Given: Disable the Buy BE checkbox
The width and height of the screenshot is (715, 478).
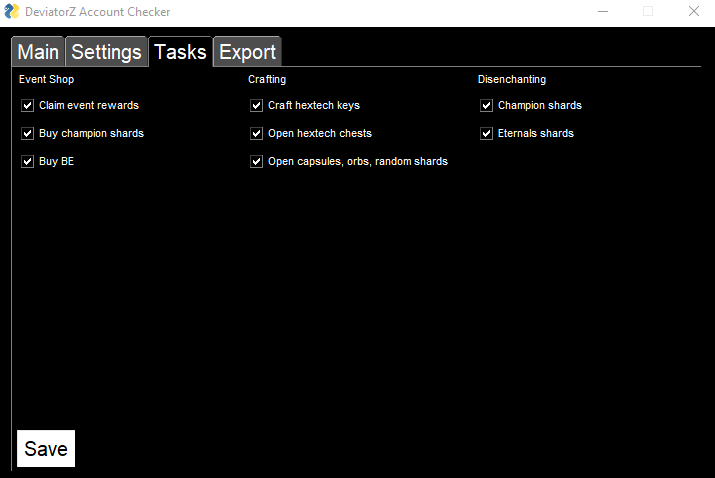Looking at the screenshot, I should pyautogui.click(x=27, y=161).
